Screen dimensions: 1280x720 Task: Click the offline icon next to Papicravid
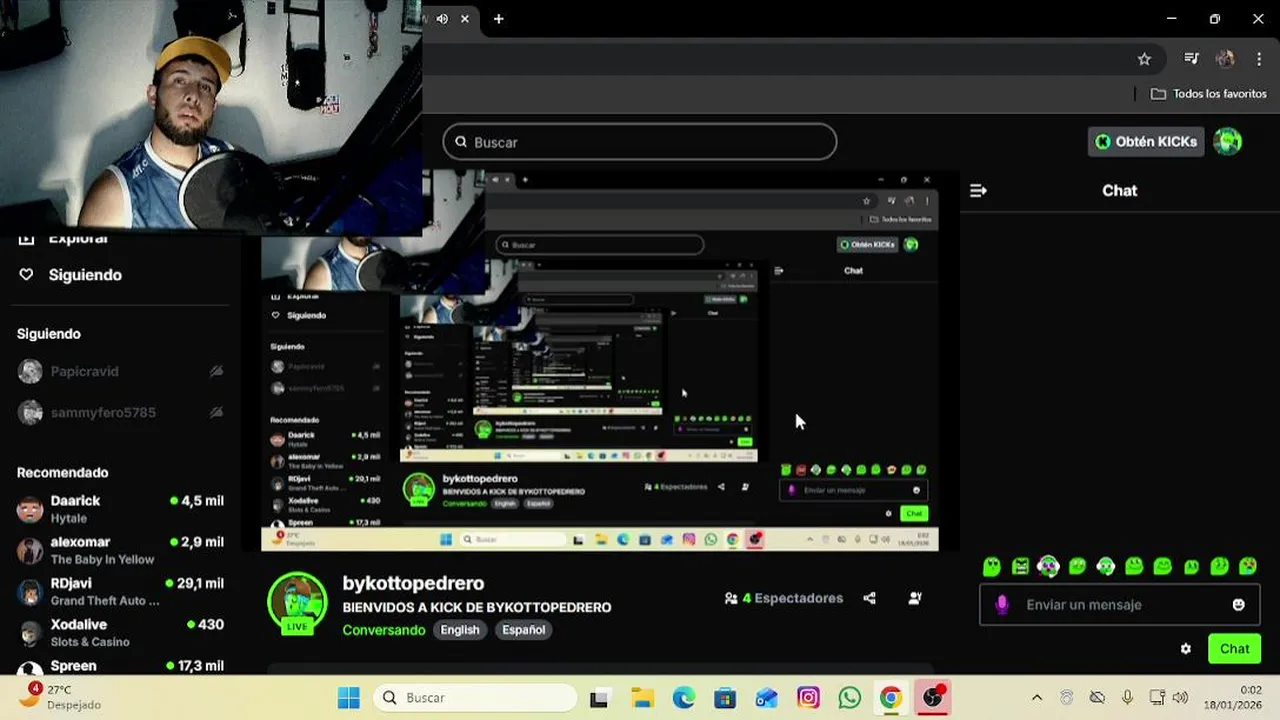point(216,371)
